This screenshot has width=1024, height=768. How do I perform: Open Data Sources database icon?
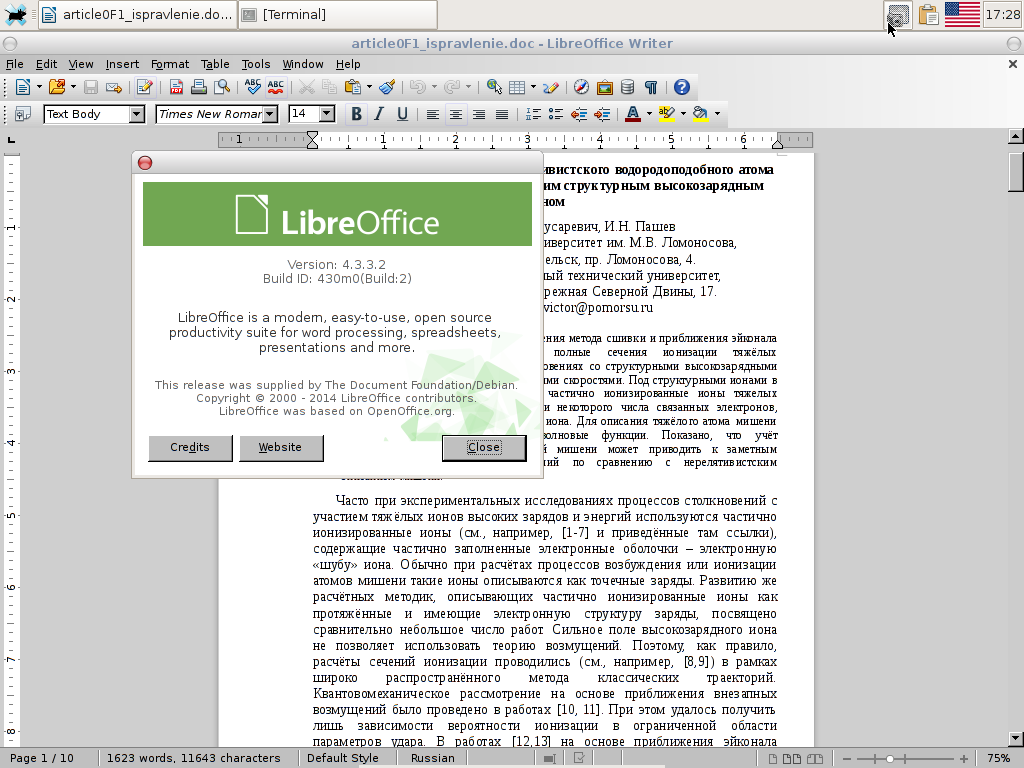tap(628, 87)
